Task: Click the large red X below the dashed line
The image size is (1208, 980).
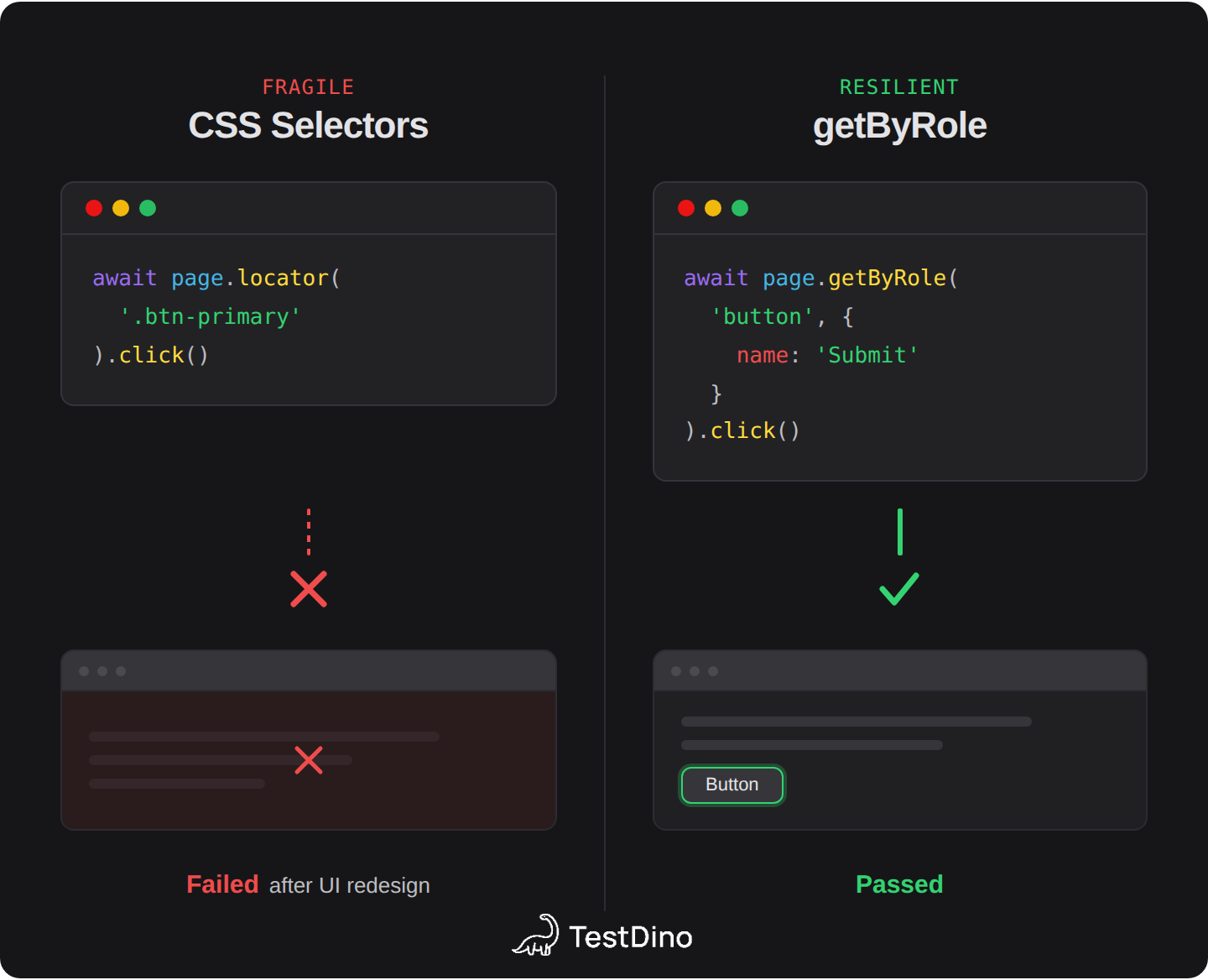Action: pos(309,589)
